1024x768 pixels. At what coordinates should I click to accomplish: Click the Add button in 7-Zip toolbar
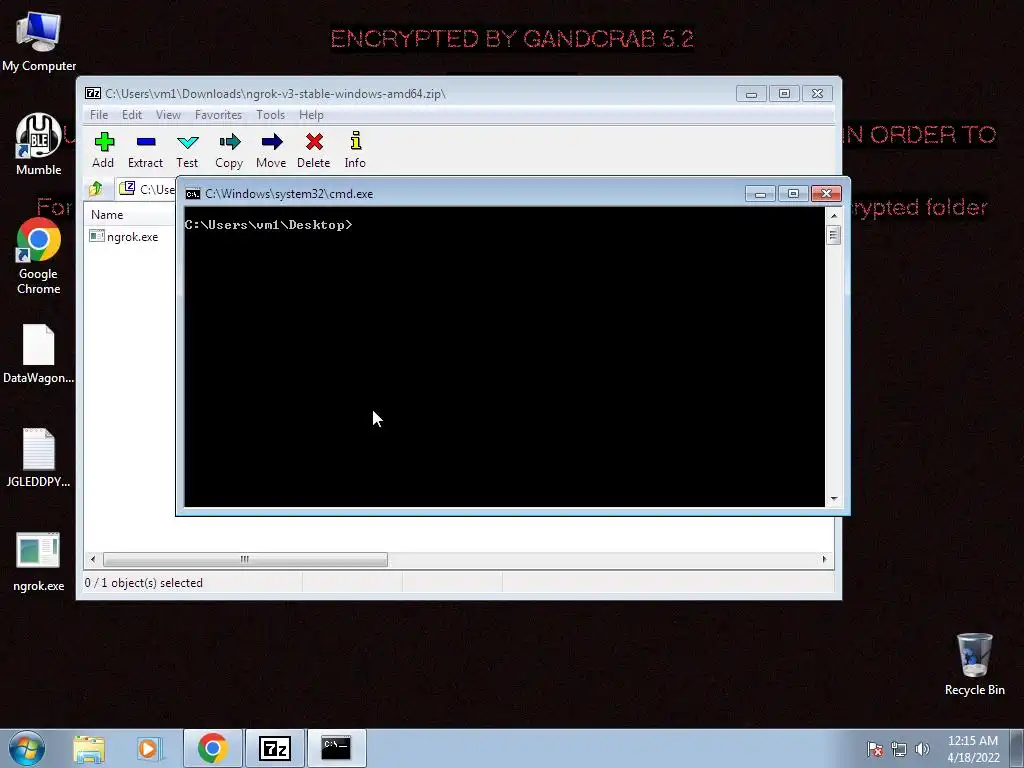coord(103,150)
